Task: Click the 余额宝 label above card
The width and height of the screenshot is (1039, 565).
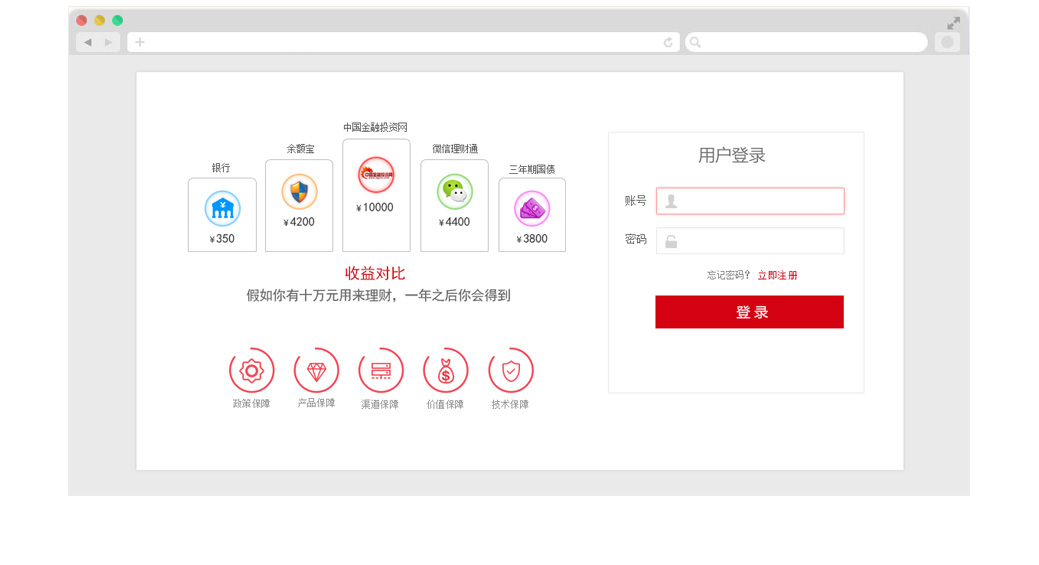Action: click(x=300, y=149)
